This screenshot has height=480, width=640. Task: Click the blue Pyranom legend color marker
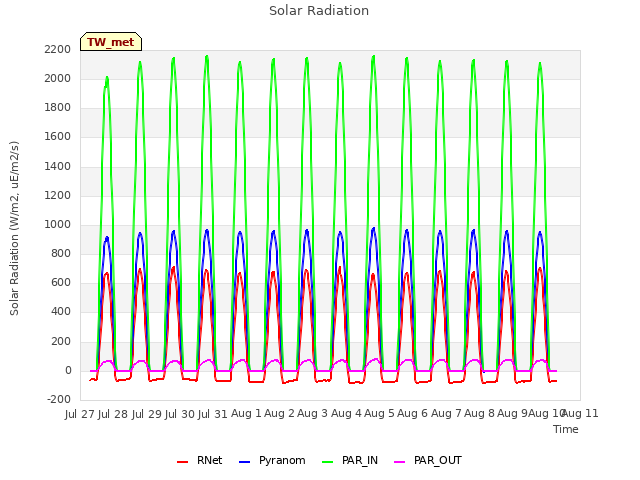tap(244, 462)
